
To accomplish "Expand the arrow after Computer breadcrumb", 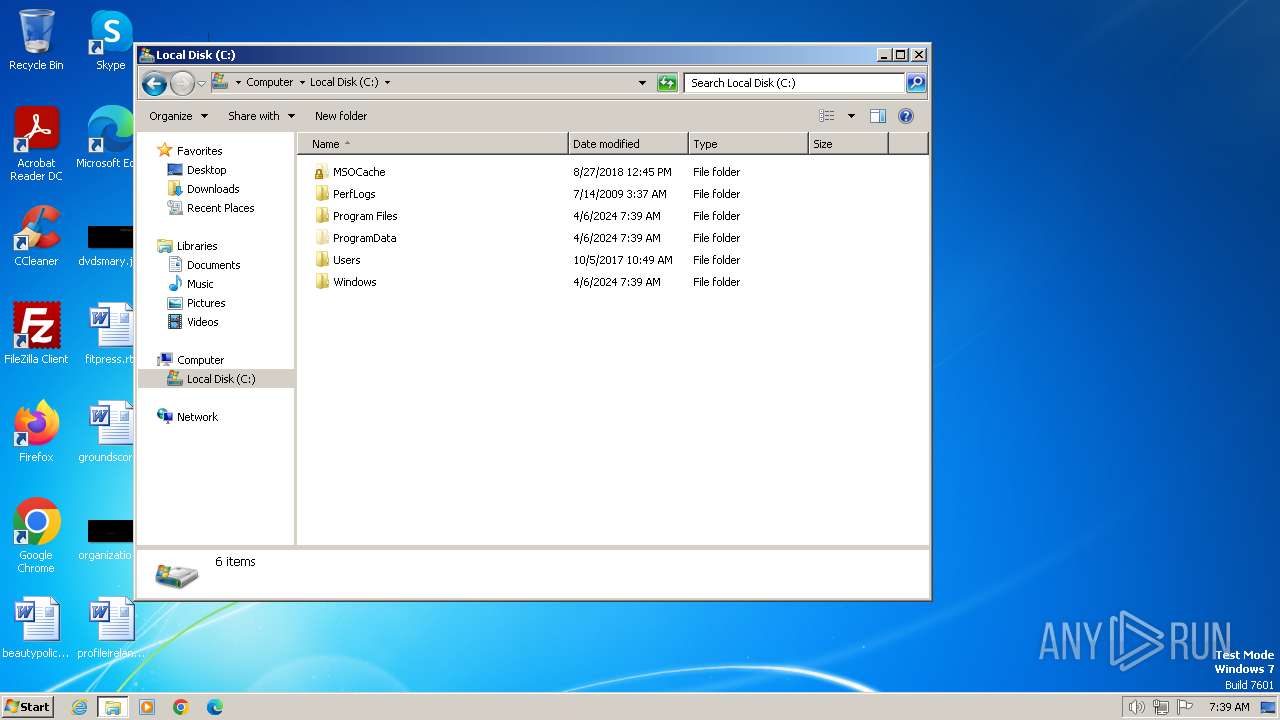I will coord(302,83).
